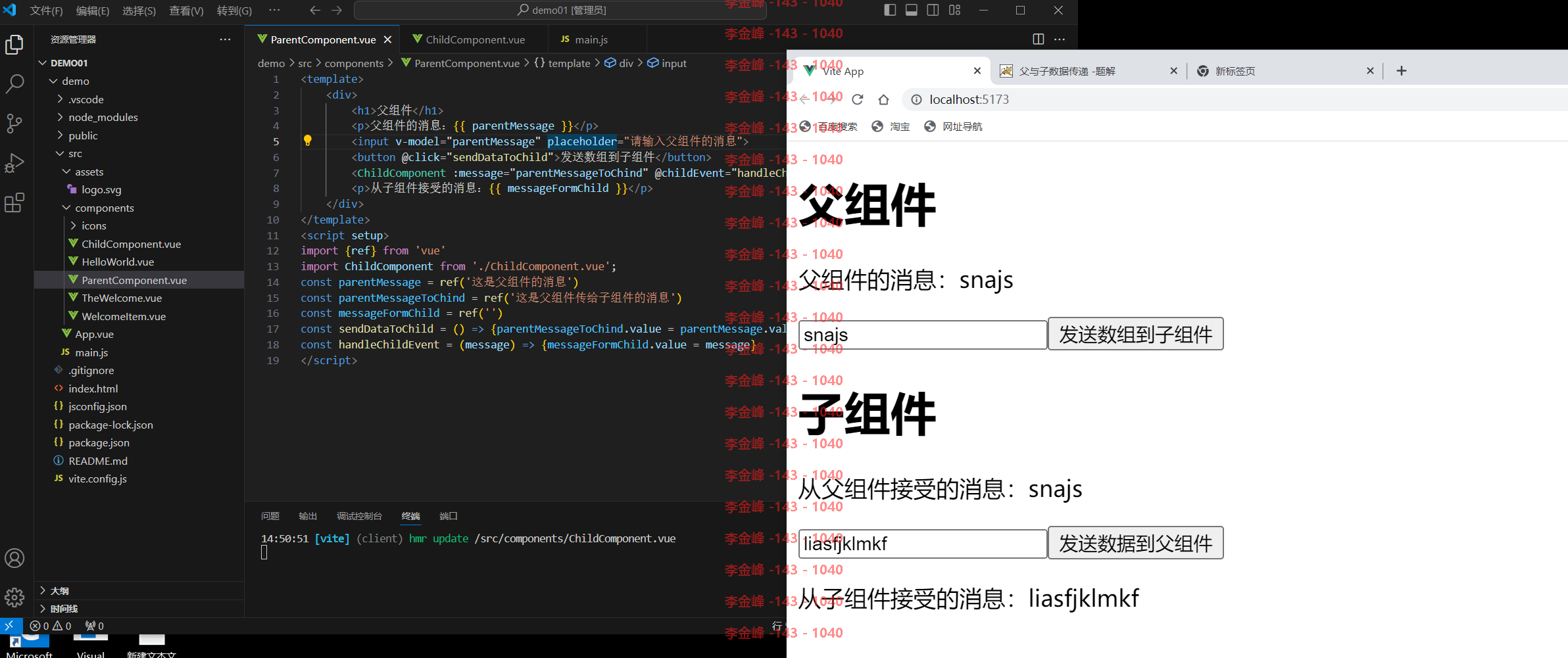
Task: Open the Run and Debug view
Action: (14, 163)
